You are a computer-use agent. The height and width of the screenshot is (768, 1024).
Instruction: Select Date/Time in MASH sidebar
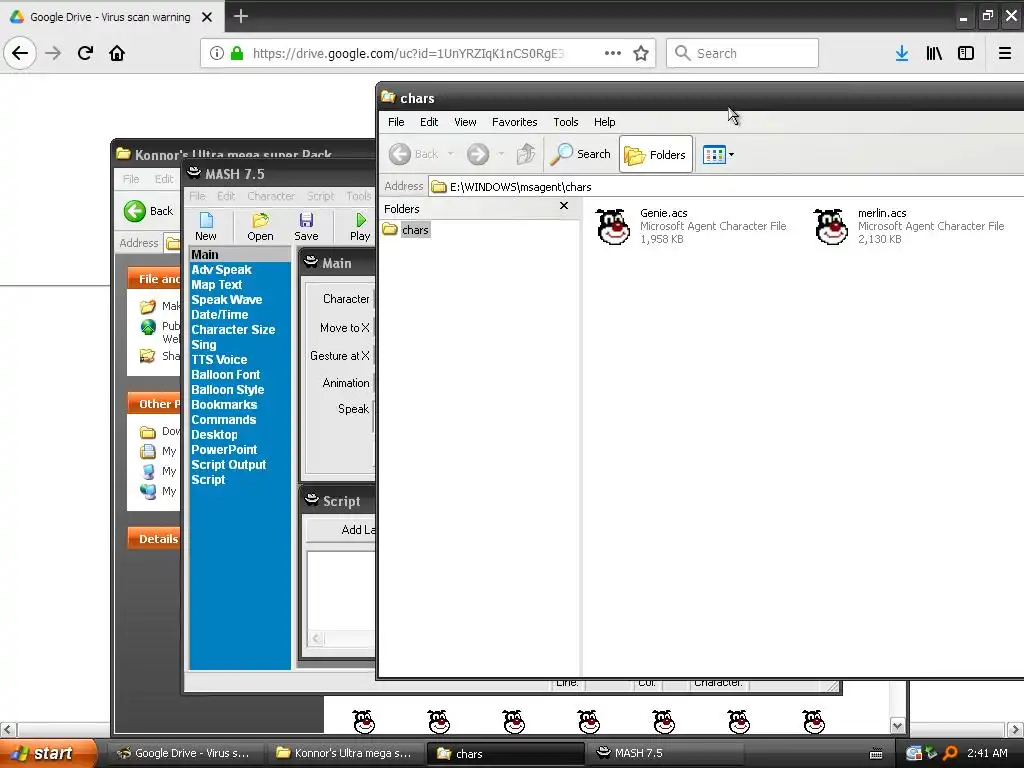click(x=219, y=315)
